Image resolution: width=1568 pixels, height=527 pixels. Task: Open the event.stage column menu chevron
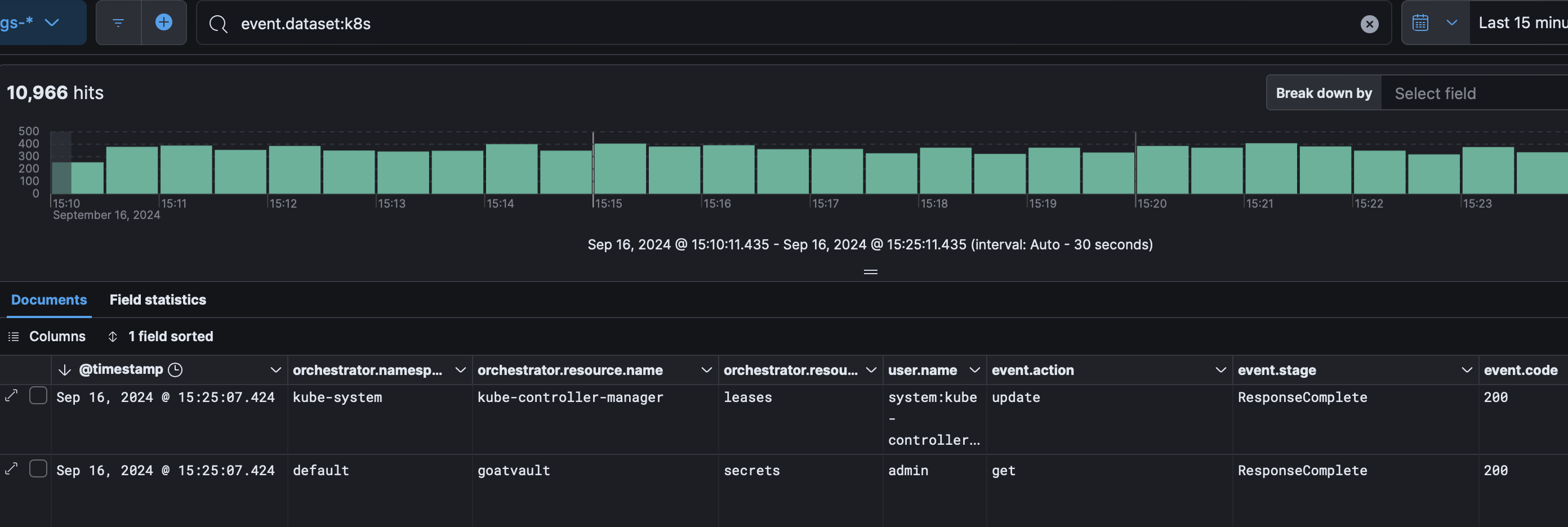tap(1467, 370)
